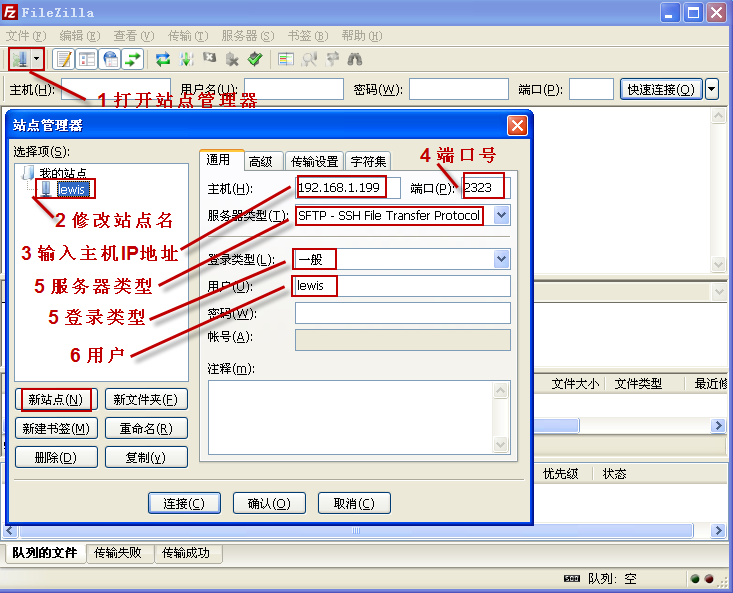The width and height of the screenshot is (733, 593).
Task: Click the refresh file lists icon
Action: (163, 59)
